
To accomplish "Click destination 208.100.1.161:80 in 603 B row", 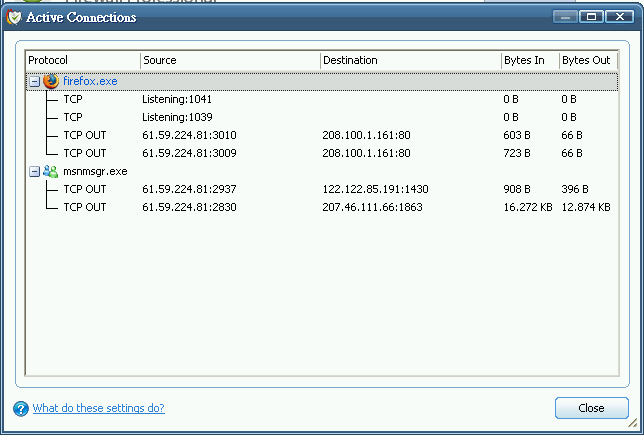I will (x=366, y=136).
